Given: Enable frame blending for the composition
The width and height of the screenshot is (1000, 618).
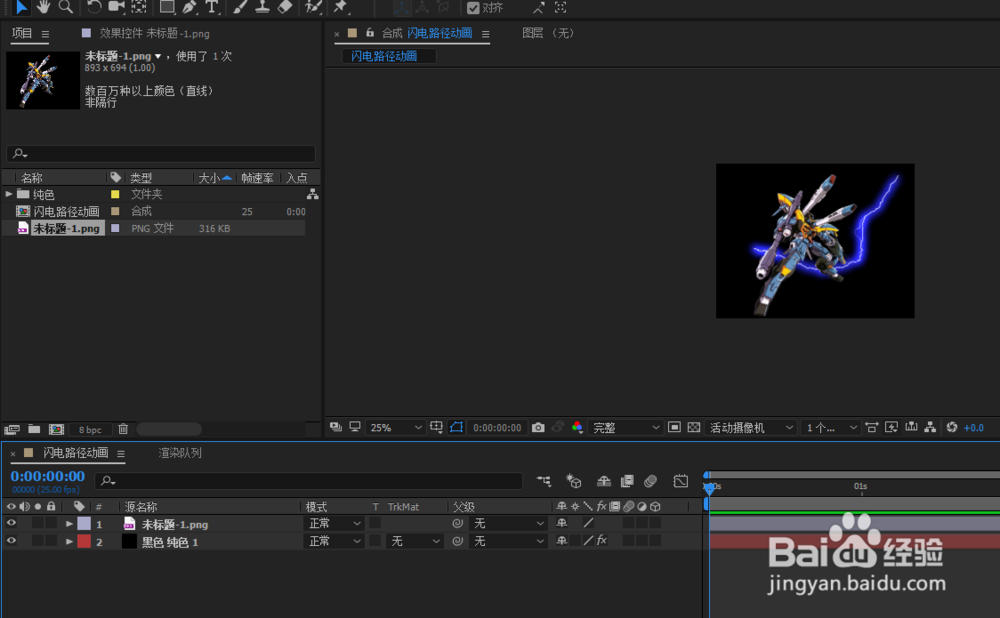Looking at the screenshot, I should coord(628,481).
